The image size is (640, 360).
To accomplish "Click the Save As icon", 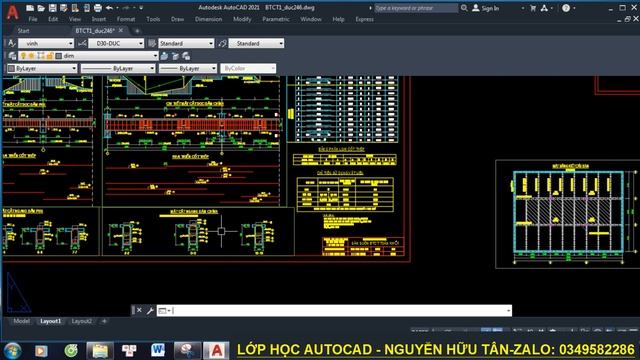I will (64, 8).
